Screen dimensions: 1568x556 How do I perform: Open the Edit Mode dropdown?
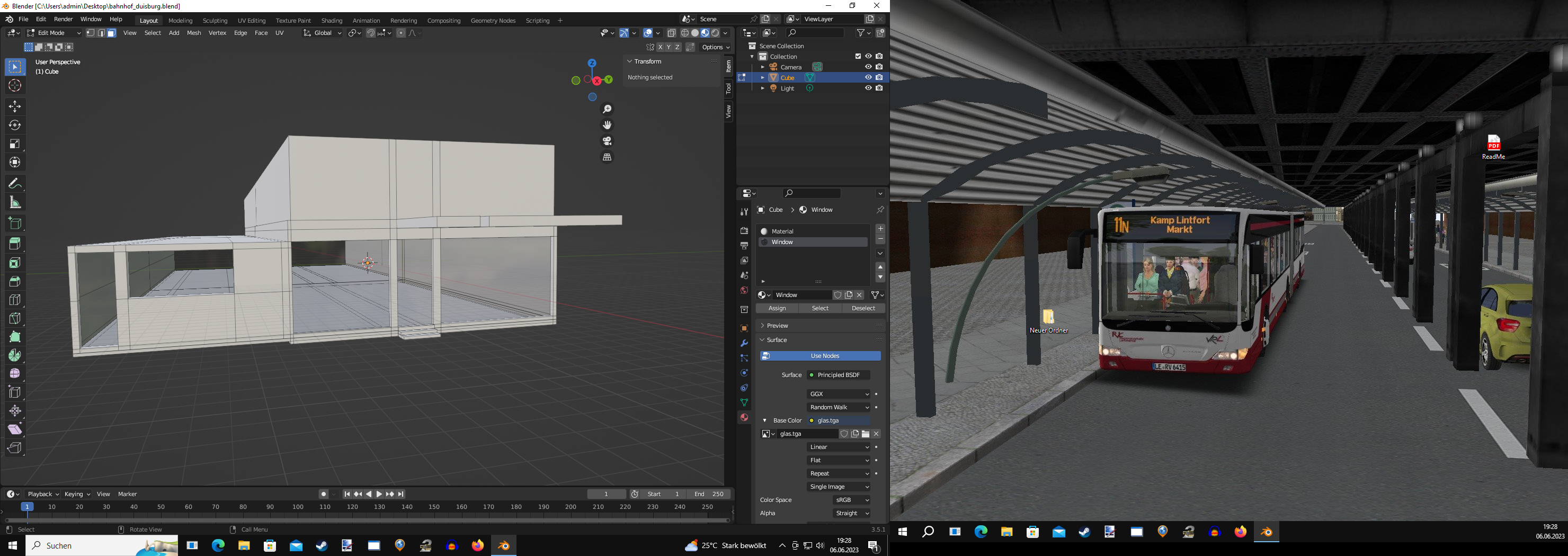point(54,33)
